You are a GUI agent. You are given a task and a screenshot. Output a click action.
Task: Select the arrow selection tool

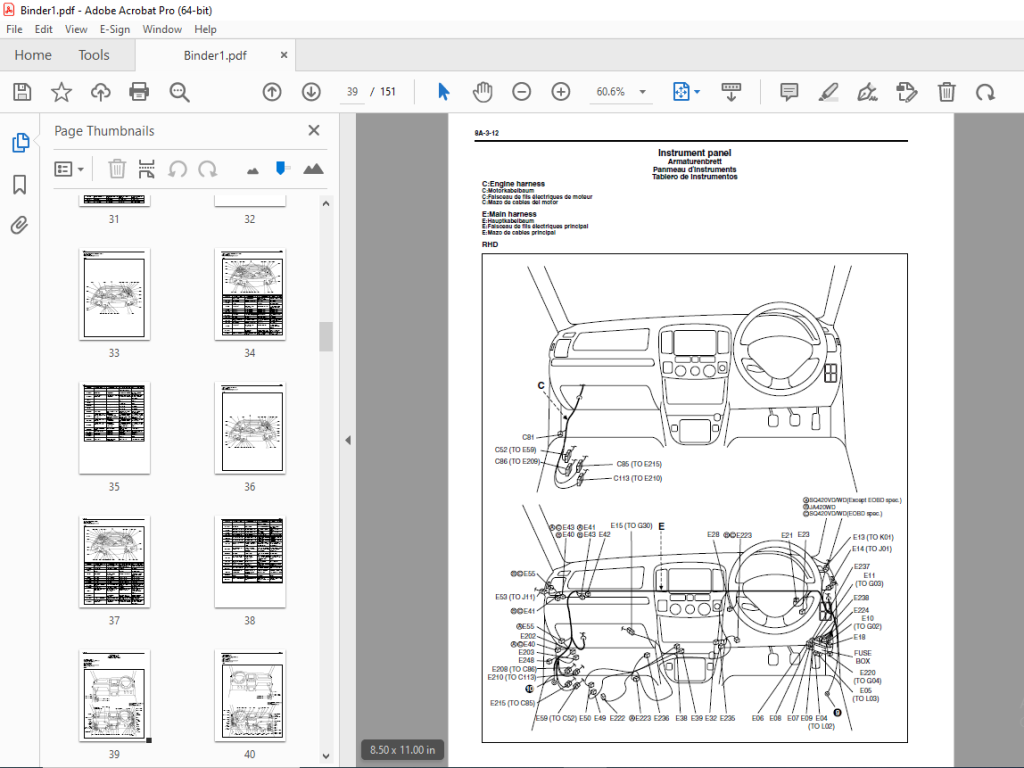coord(443,92)
